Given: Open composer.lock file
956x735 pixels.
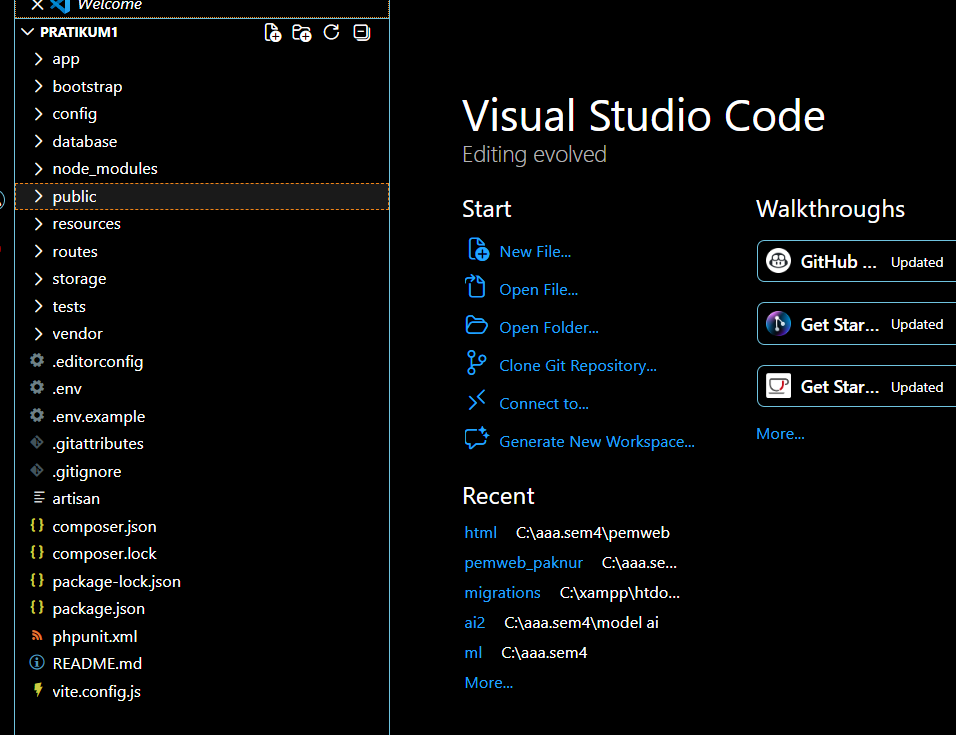Looking at the screenshot, I should point(202,553).
